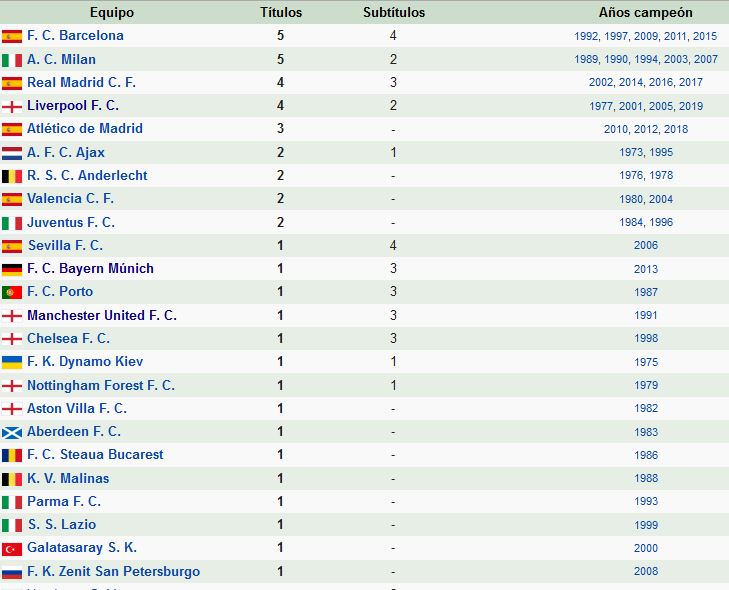729x590 pixels.
Task: Open the Chelsea F. C. link
Action: click(x=68, y=338)
